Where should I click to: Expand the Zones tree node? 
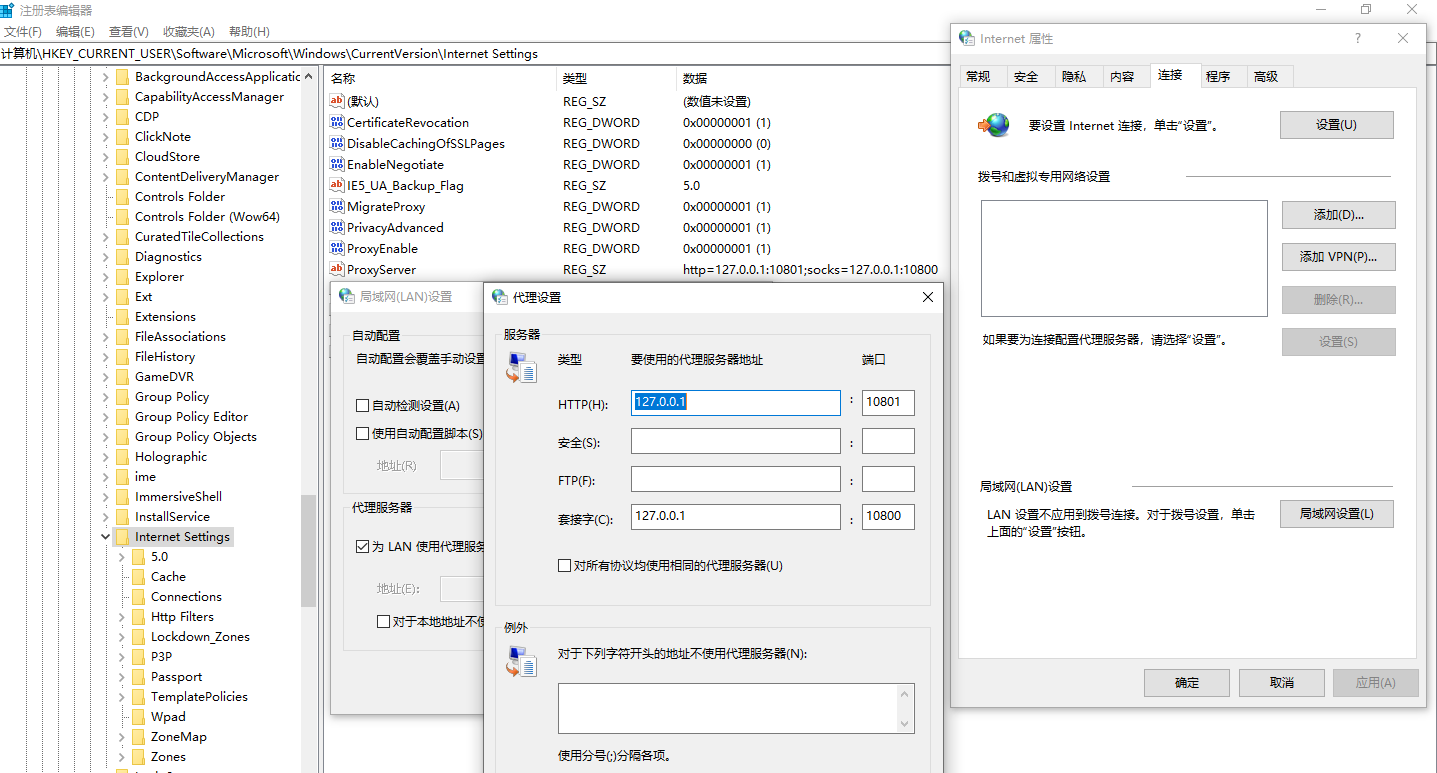[123, 757]
